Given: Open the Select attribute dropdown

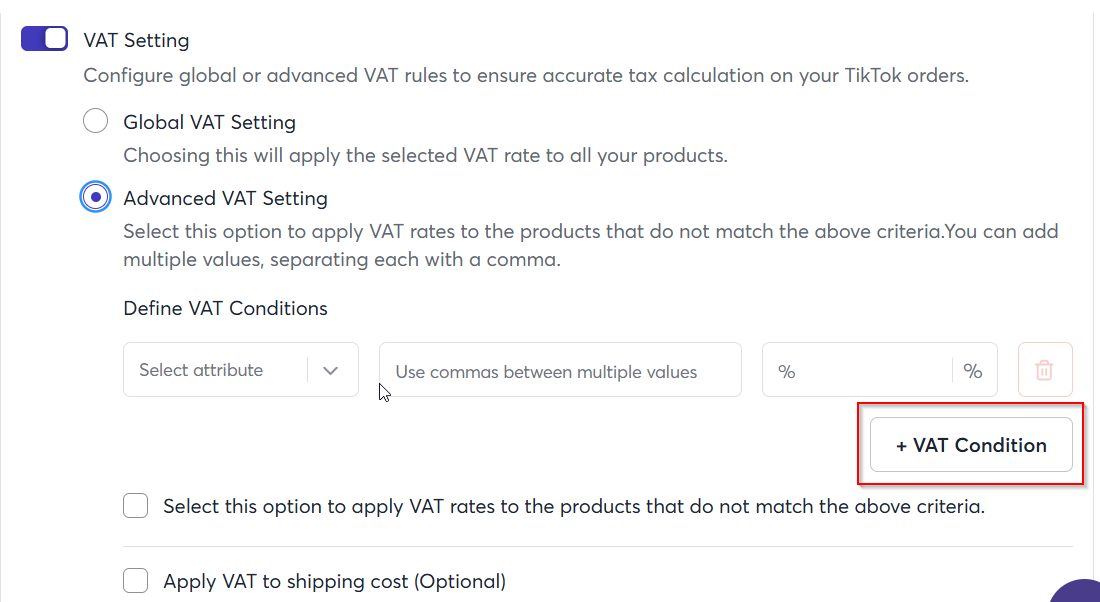Looking at the screenshot, I should [241, 370].
